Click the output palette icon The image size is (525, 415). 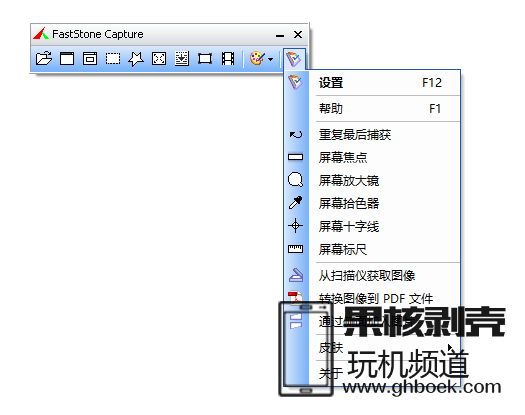click(257, 59)
